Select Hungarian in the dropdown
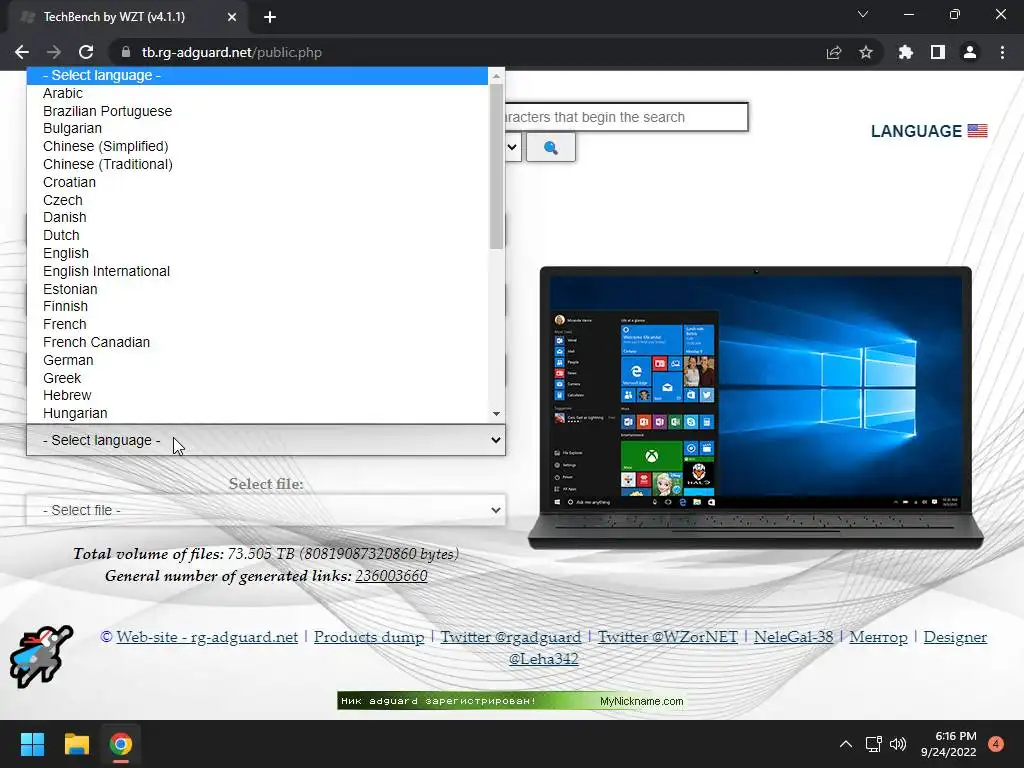The image size is (1024, 768). click(257, 413)
